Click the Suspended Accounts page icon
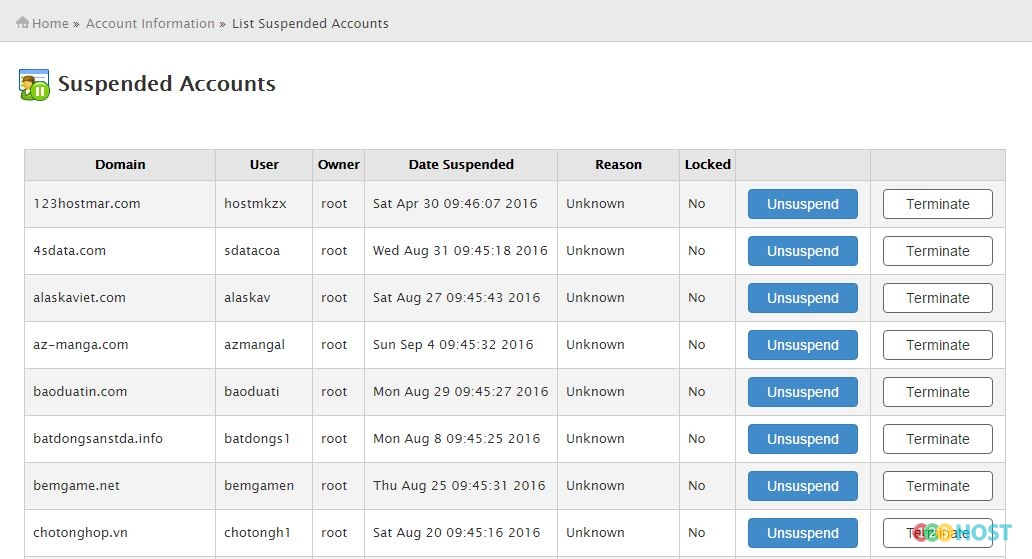This screenshot has width=1032, height=559. click(x=34, y=85)
